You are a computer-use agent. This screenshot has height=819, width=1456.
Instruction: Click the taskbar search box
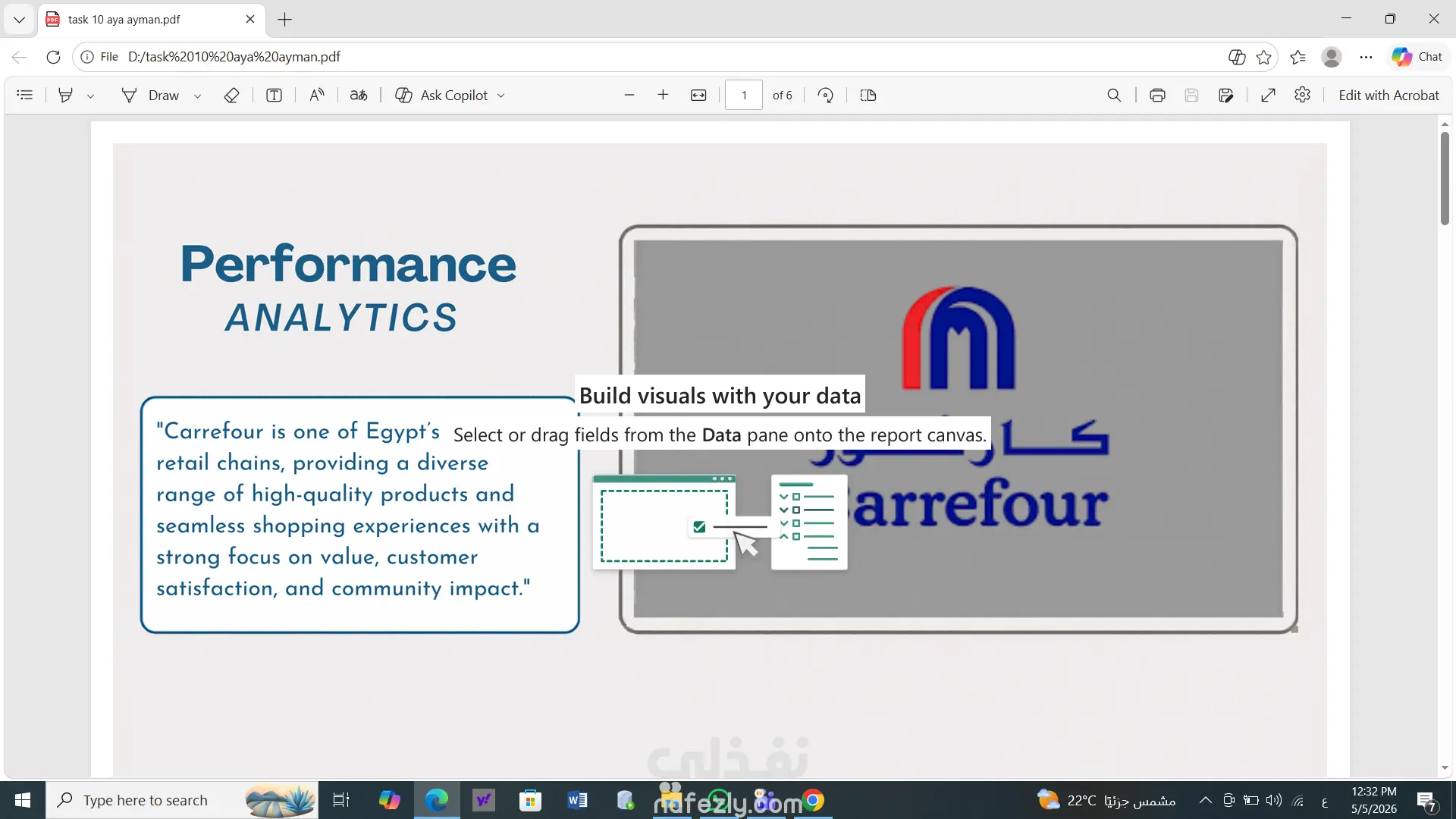[x=182, y=800]
